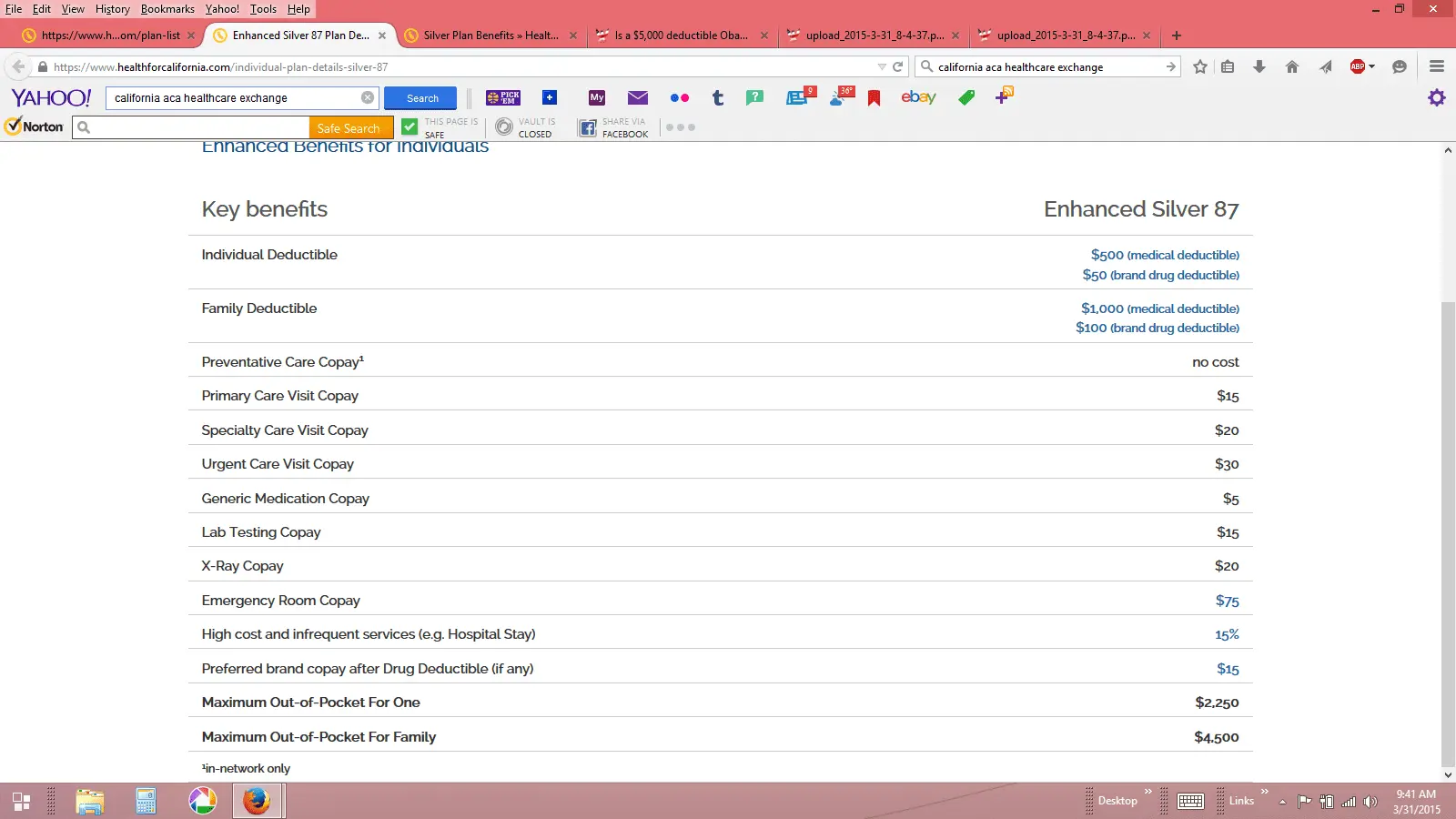
Task: Expand the Adblock Plus dropdown arrow
Action: [1371, 66]
